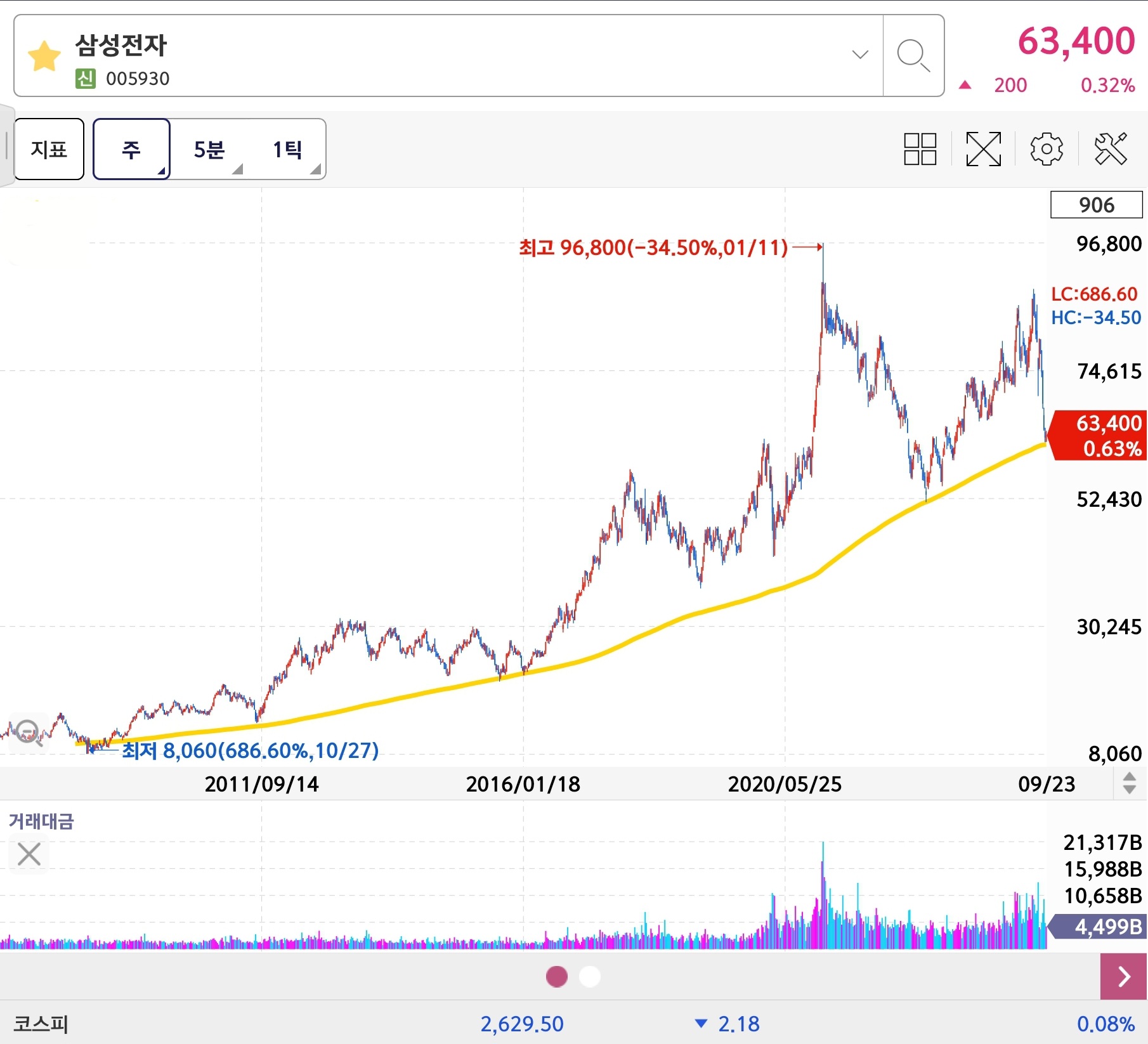Tap the 0.32% change rate in header

(x=1107, y=85)
